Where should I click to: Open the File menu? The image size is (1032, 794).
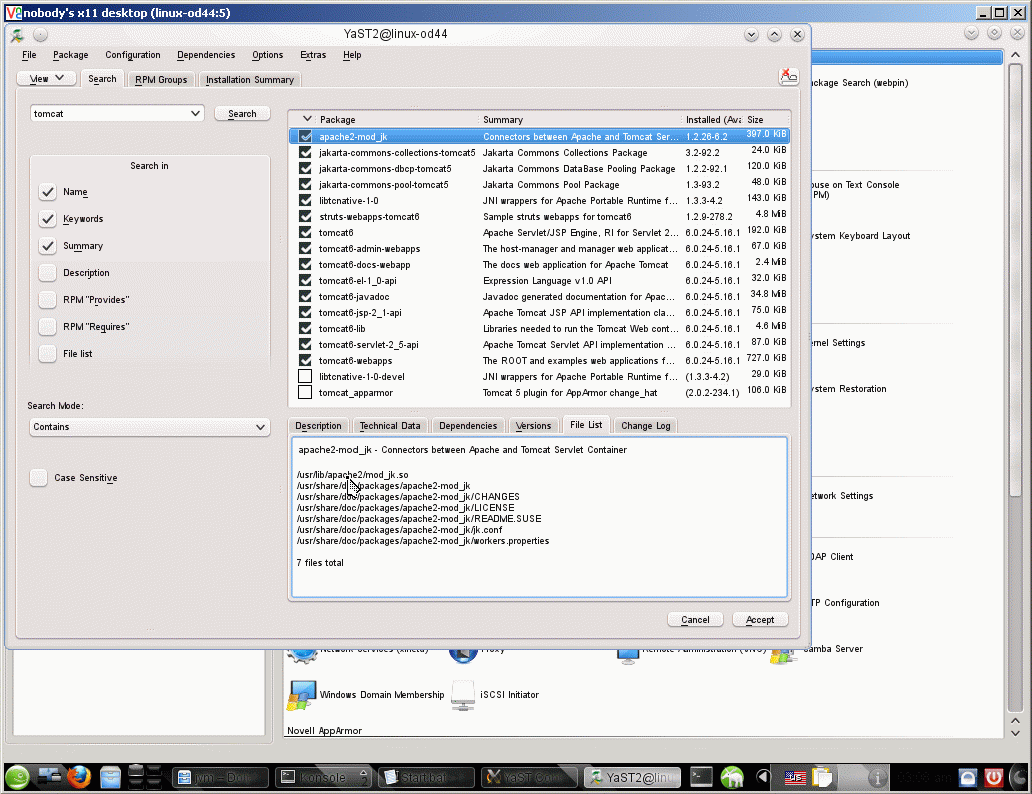point(30,55)
